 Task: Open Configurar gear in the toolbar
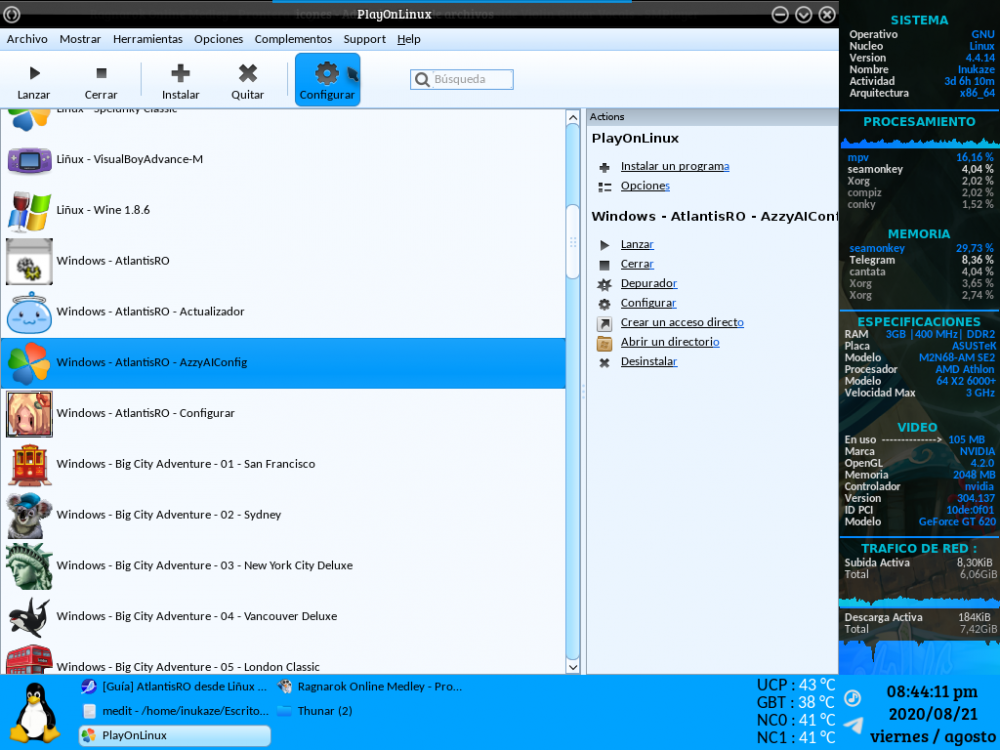click(326, 73)
